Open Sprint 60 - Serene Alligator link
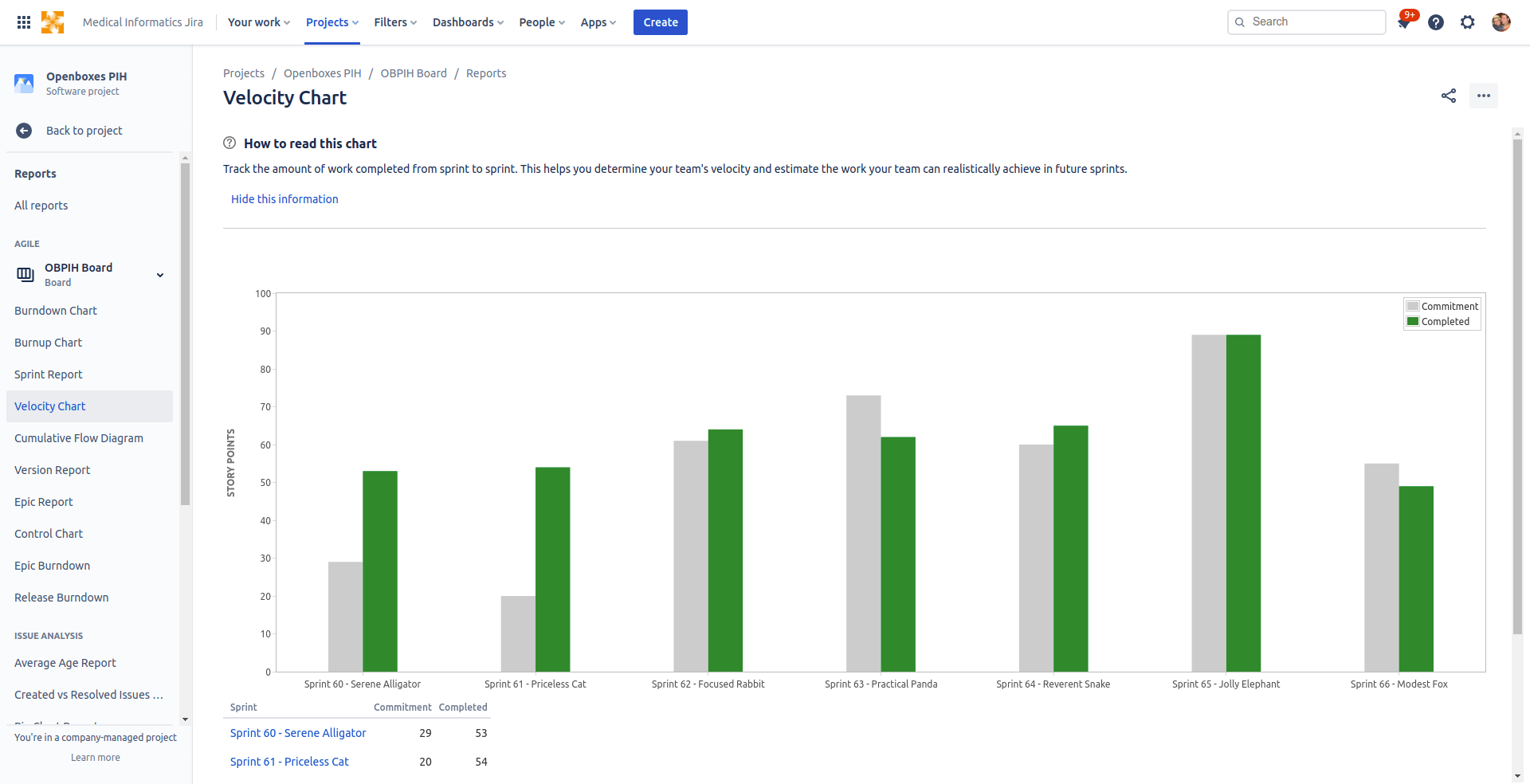This screenshot has height=784, width=1530. 298,733
